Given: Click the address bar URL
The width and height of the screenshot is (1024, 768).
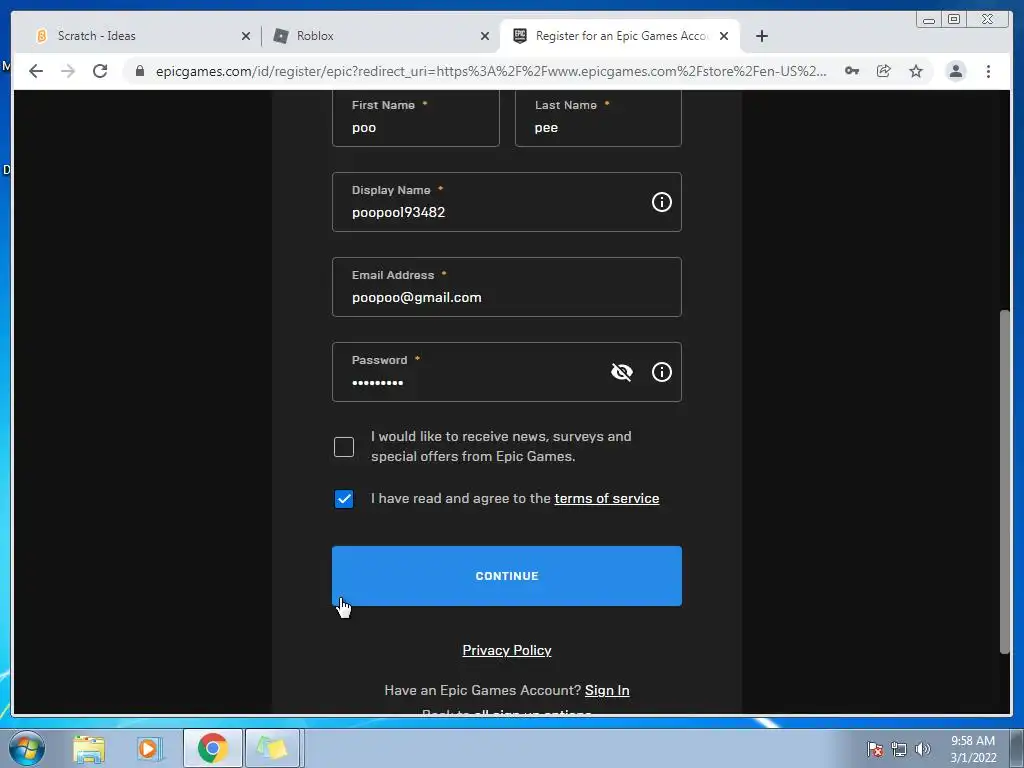Looking at the screenshot, I should click(x=491, y=71).
